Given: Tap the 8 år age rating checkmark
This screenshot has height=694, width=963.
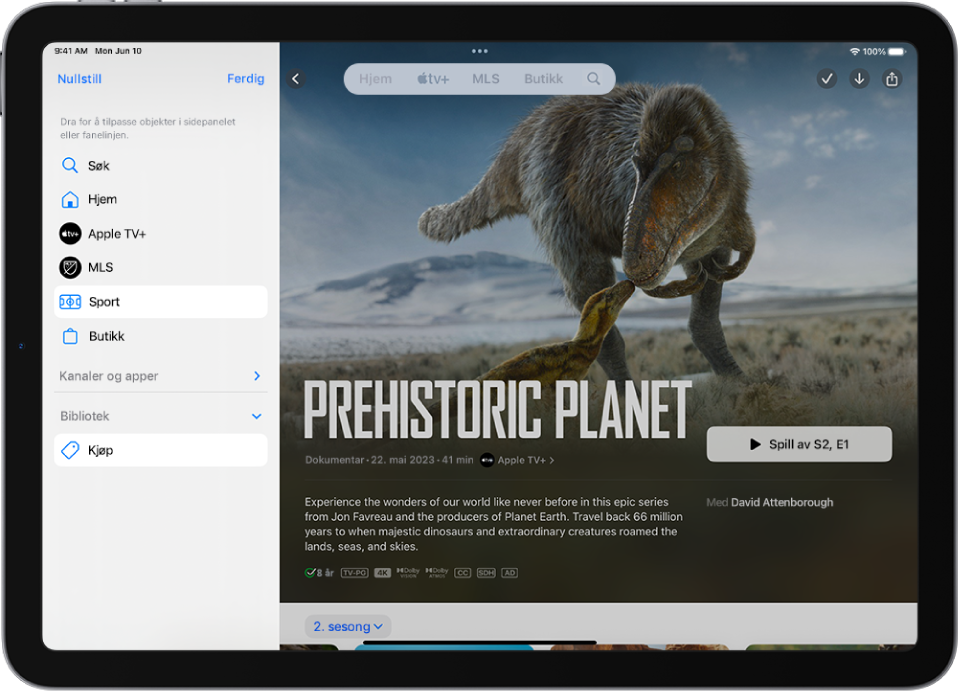Looking at the screenshot, I should pyautogui.click(x=310, y=574).
